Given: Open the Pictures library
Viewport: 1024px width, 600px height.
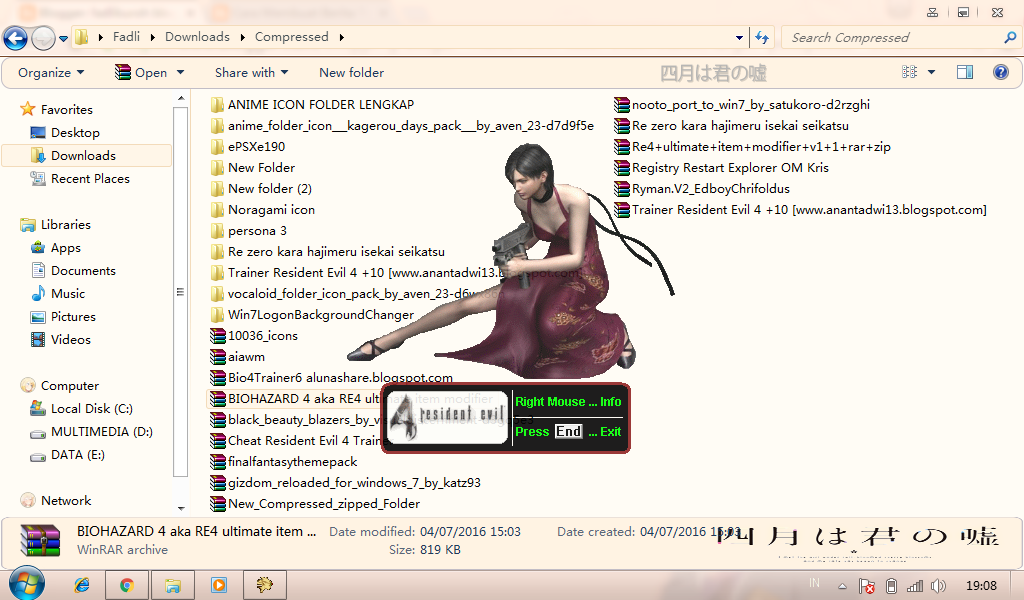Looking at the screenshot, I should click(63, 317).
